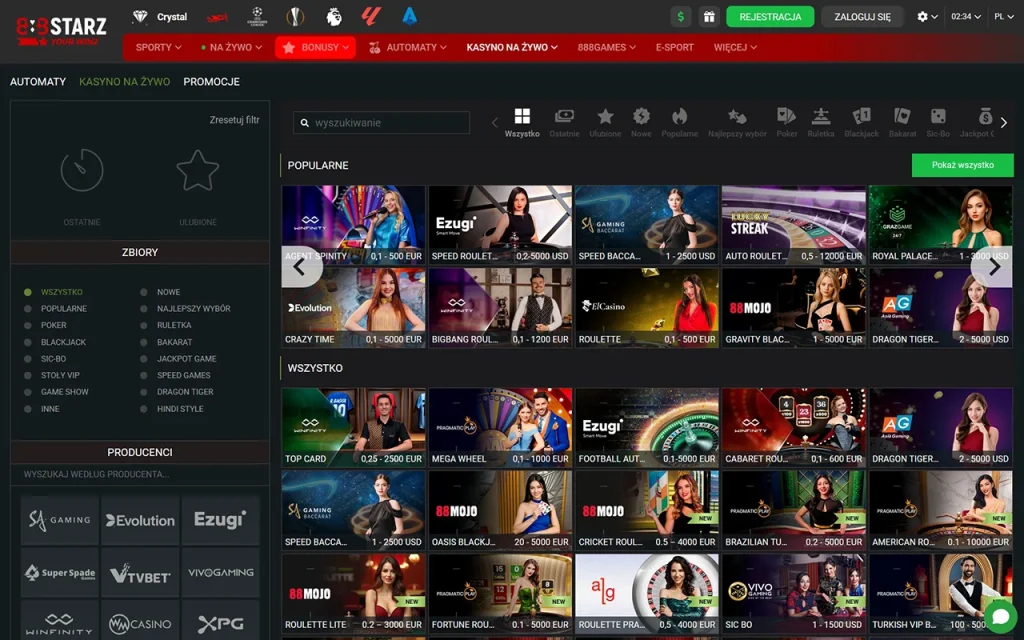Open the GRAVITY BLAC... game thumbnail
This screenshot has width=1024, height=640.
coord(793,308)
